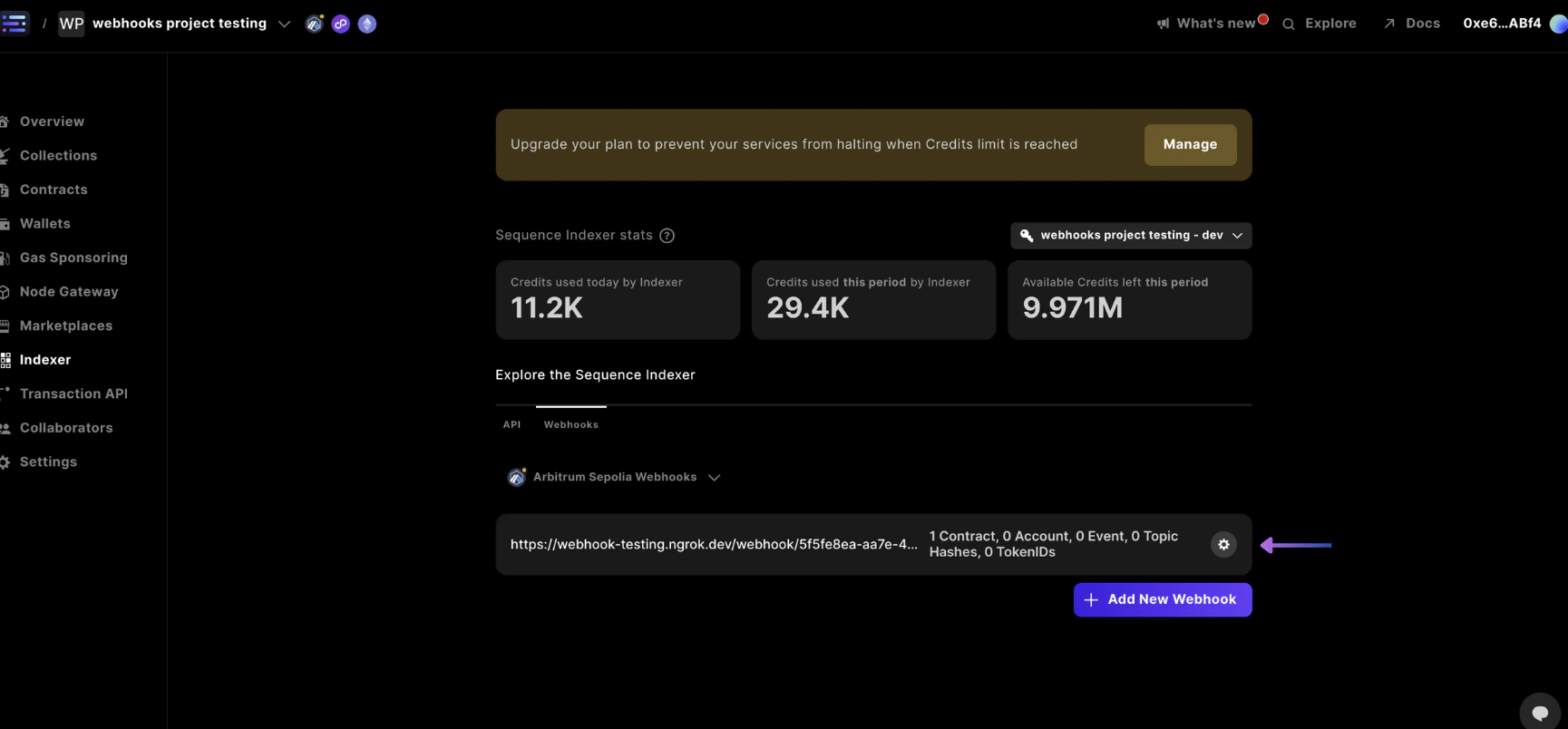Click the Polygon network icon in header
Screen dimensions: 1568x729
pyautogui.click(x=341, y=24)
